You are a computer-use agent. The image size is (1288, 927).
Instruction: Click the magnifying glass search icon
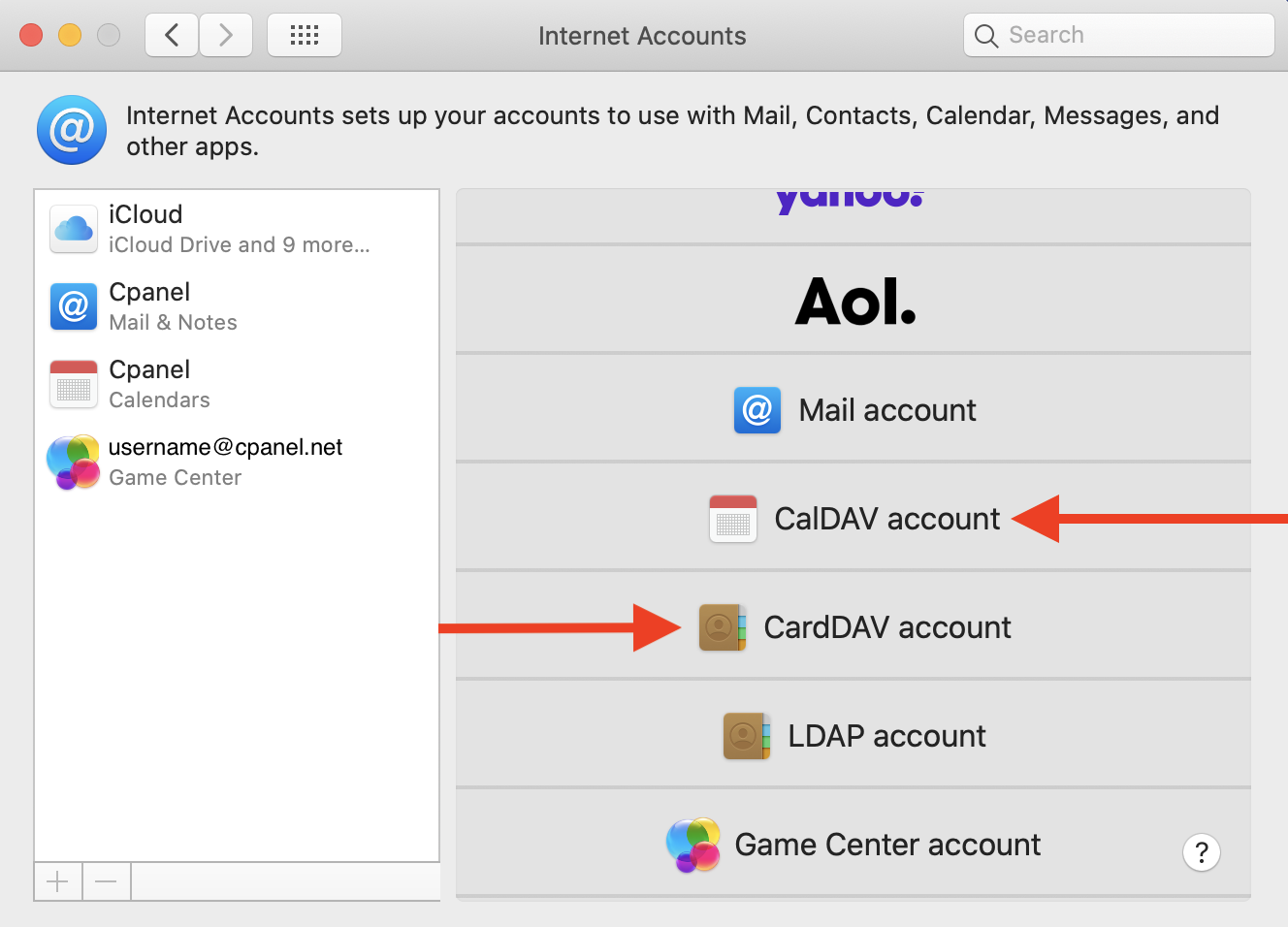coord(986,36)
